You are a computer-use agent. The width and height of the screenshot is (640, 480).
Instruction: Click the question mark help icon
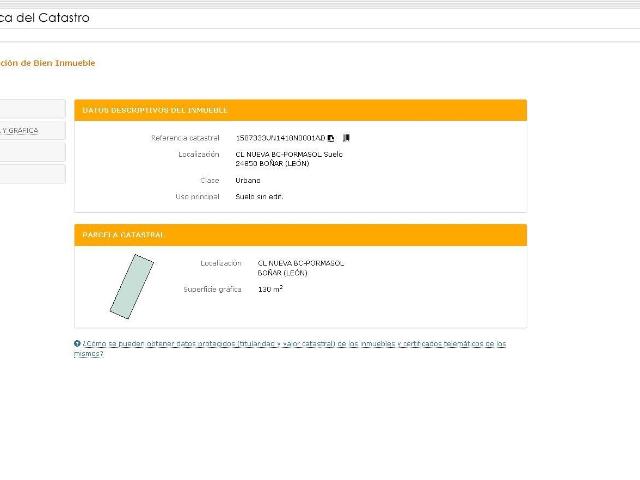coord(77,344)
